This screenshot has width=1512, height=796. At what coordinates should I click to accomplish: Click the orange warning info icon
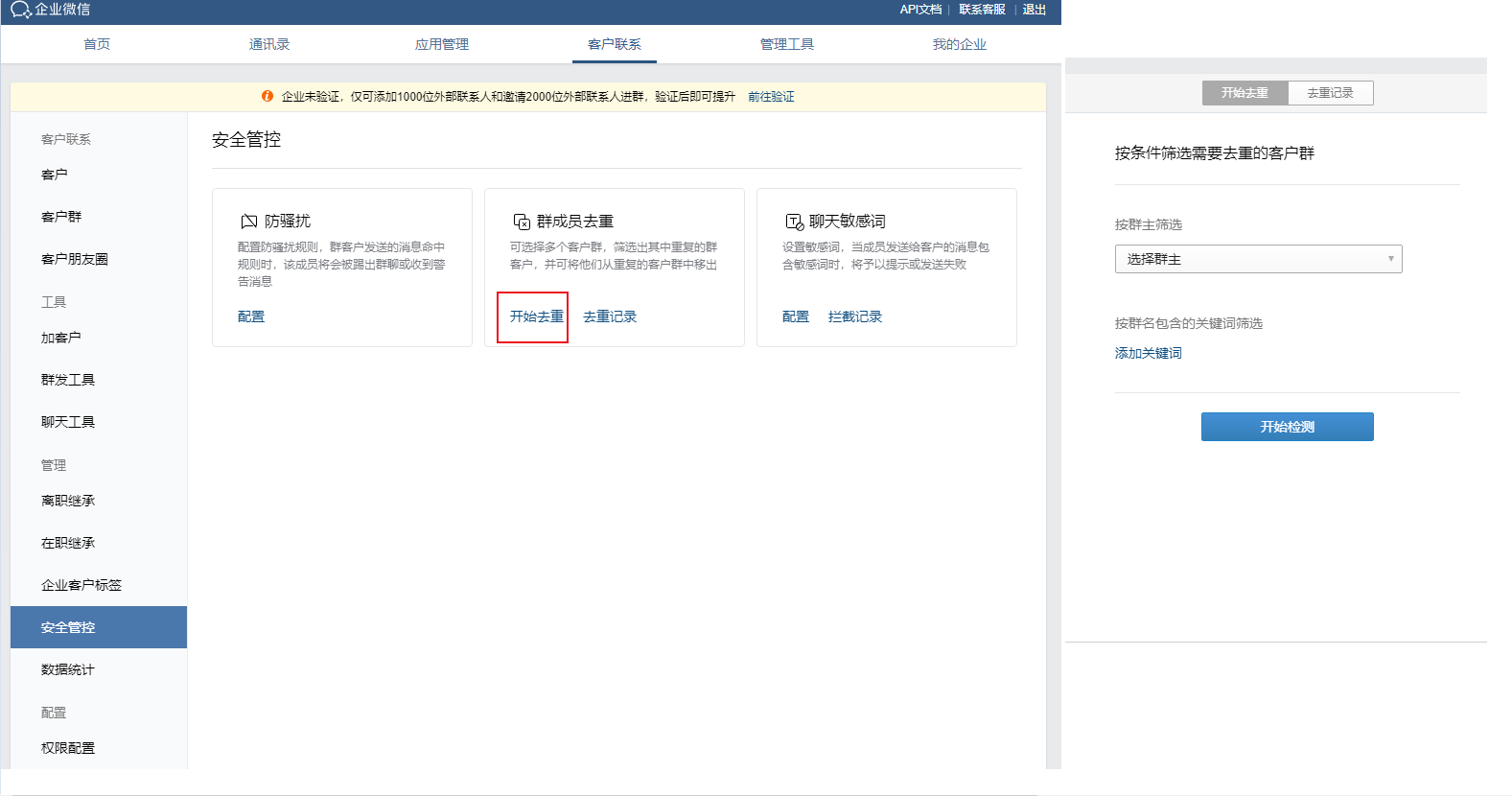pyautogui.click(x=268, y=96)
